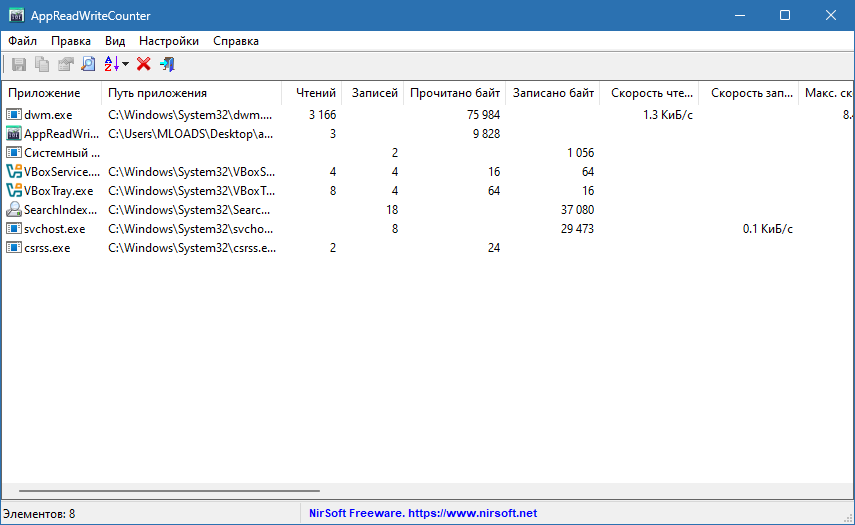Image resolution: width=855 pixels, height=525 pixels.
Task: Click the horizontal scrollbar thumb
Action: point(168,492)
